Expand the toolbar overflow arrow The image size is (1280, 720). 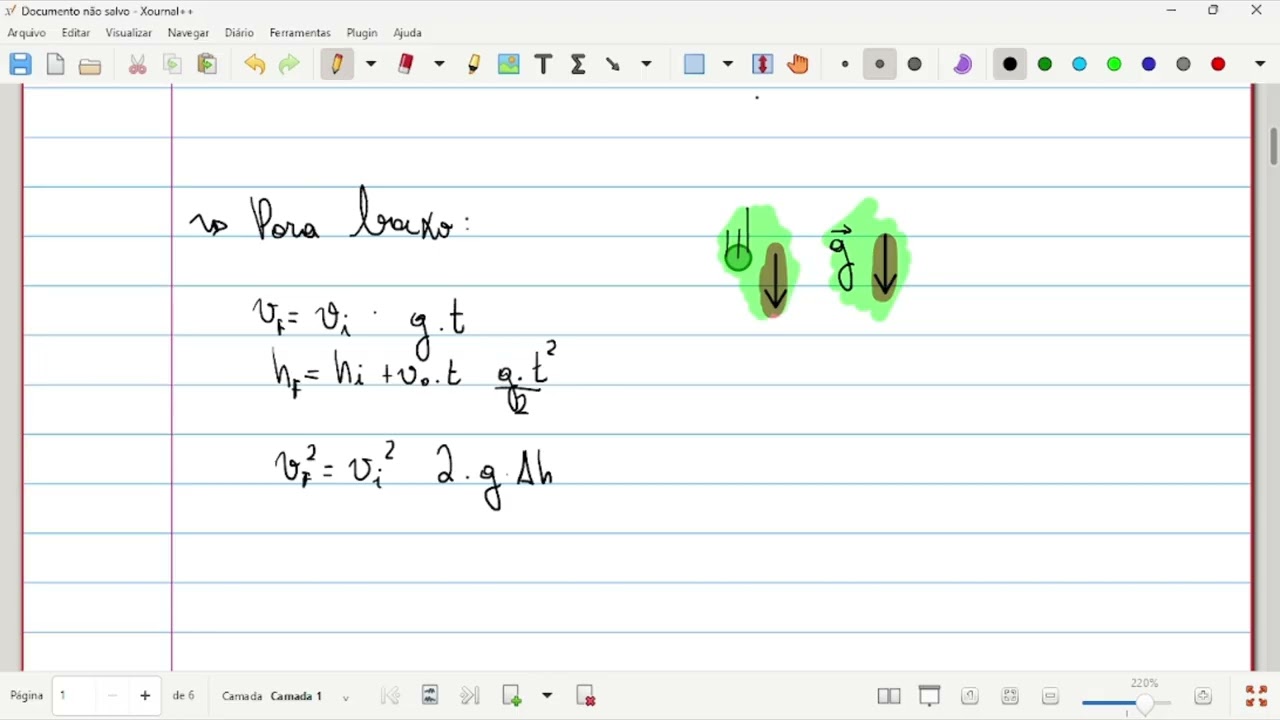(x=1260, y=64)
